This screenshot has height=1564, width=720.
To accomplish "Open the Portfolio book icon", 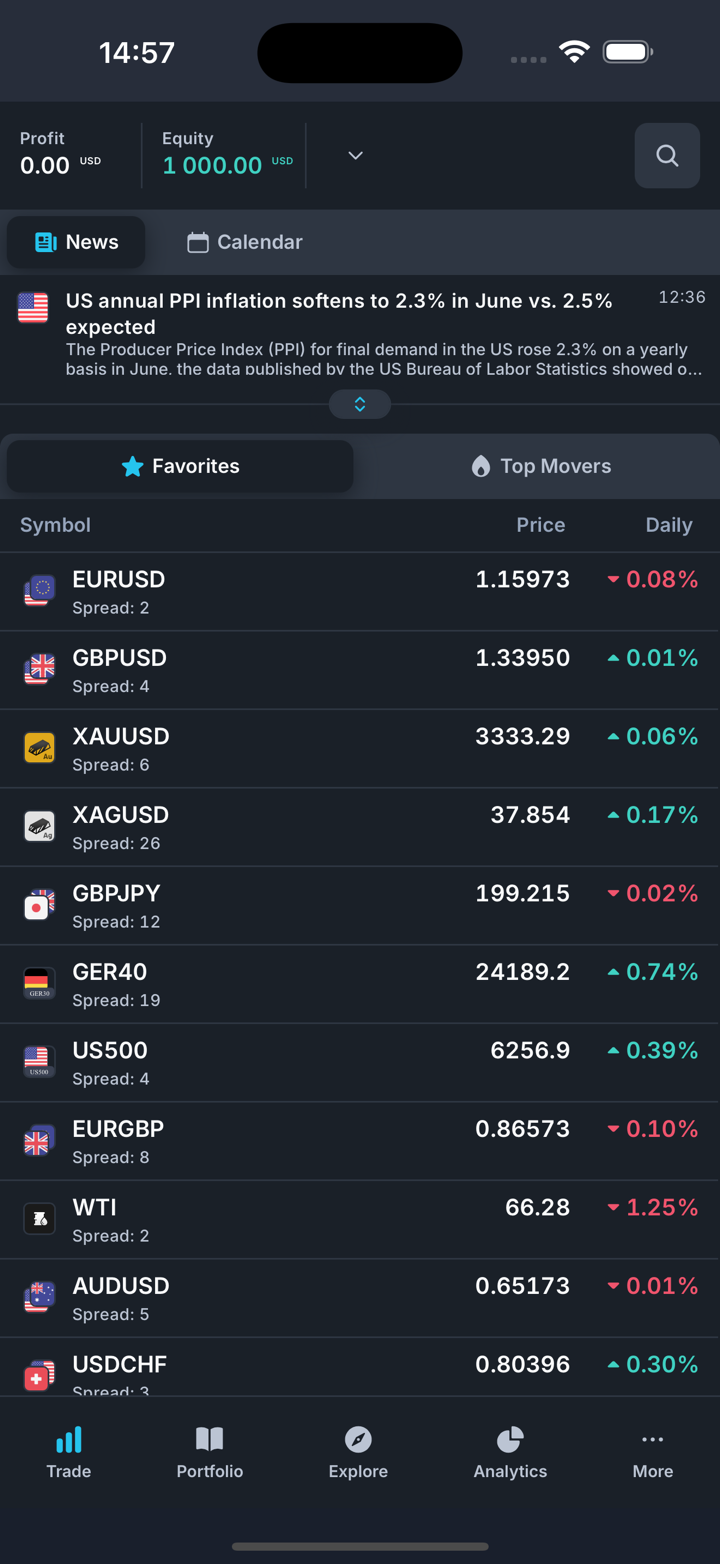I will [x=210, y=1440].
